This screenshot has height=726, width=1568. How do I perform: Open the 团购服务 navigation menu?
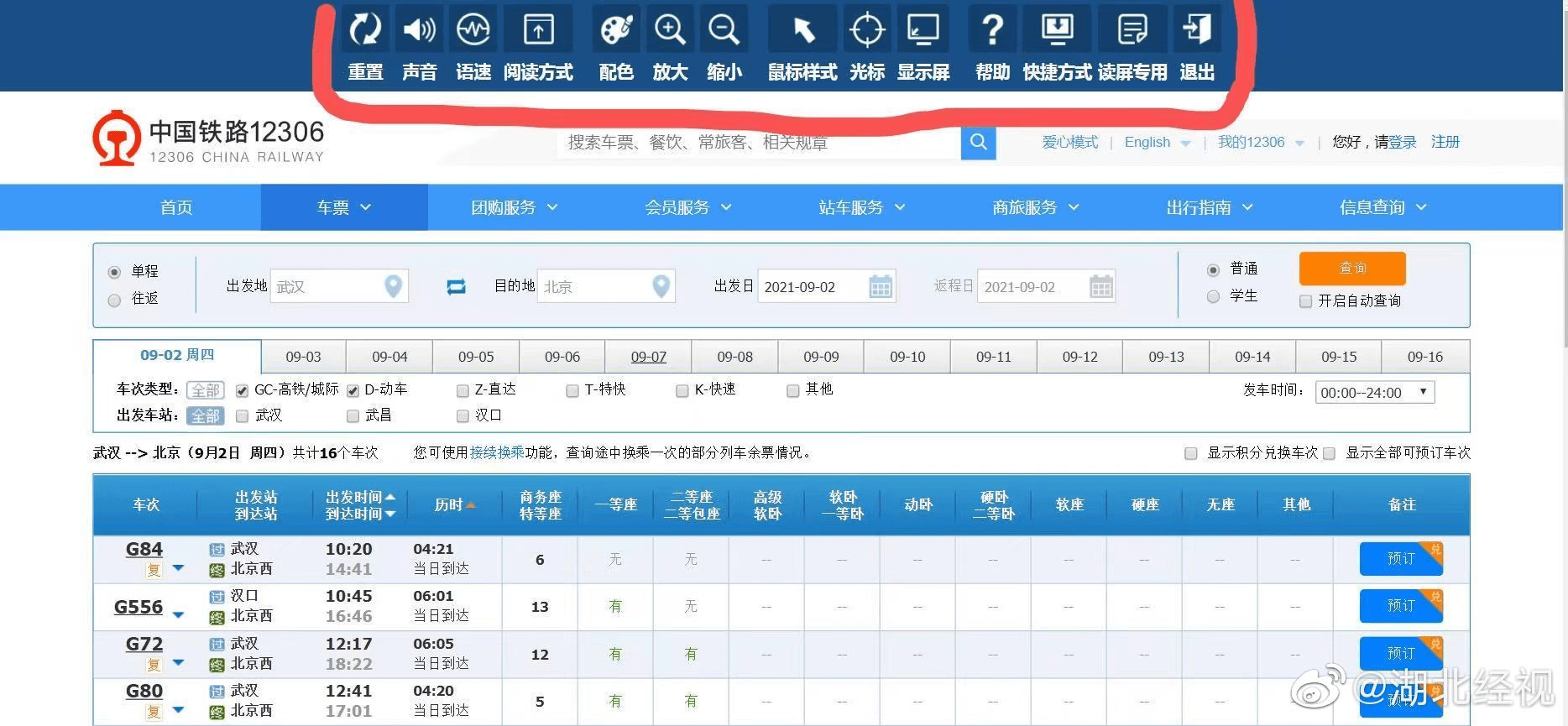[x=514, y=207]
